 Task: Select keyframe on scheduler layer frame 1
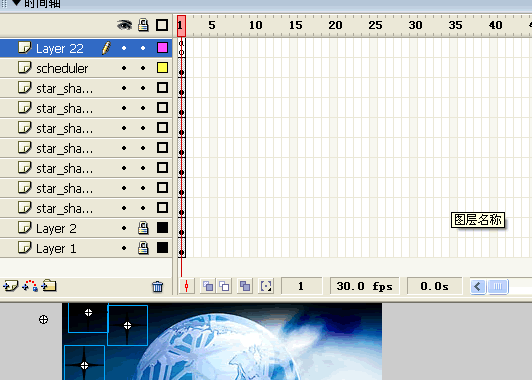point(182,68)
